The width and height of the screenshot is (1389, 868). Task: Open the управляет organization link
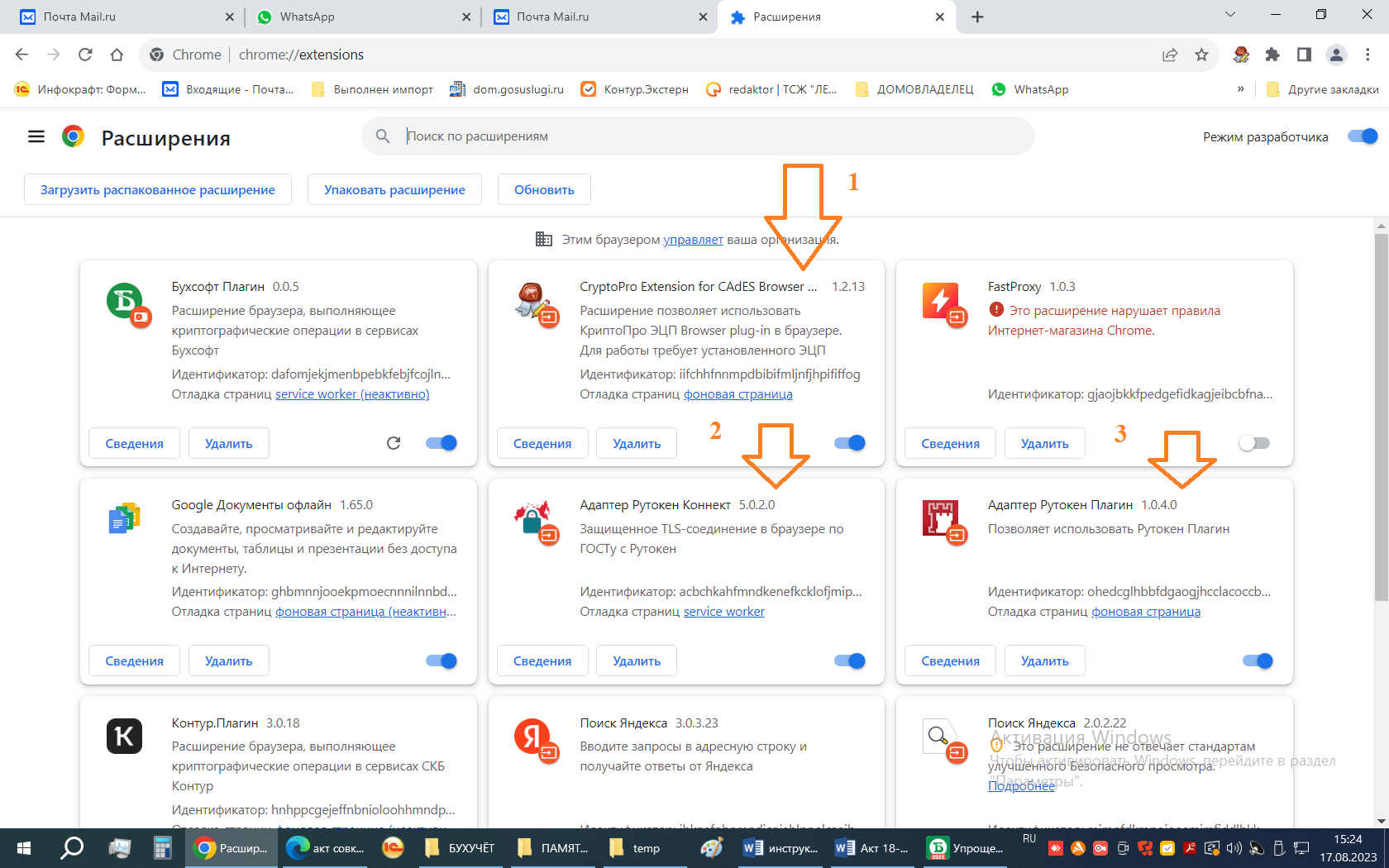tap(693, 240)
